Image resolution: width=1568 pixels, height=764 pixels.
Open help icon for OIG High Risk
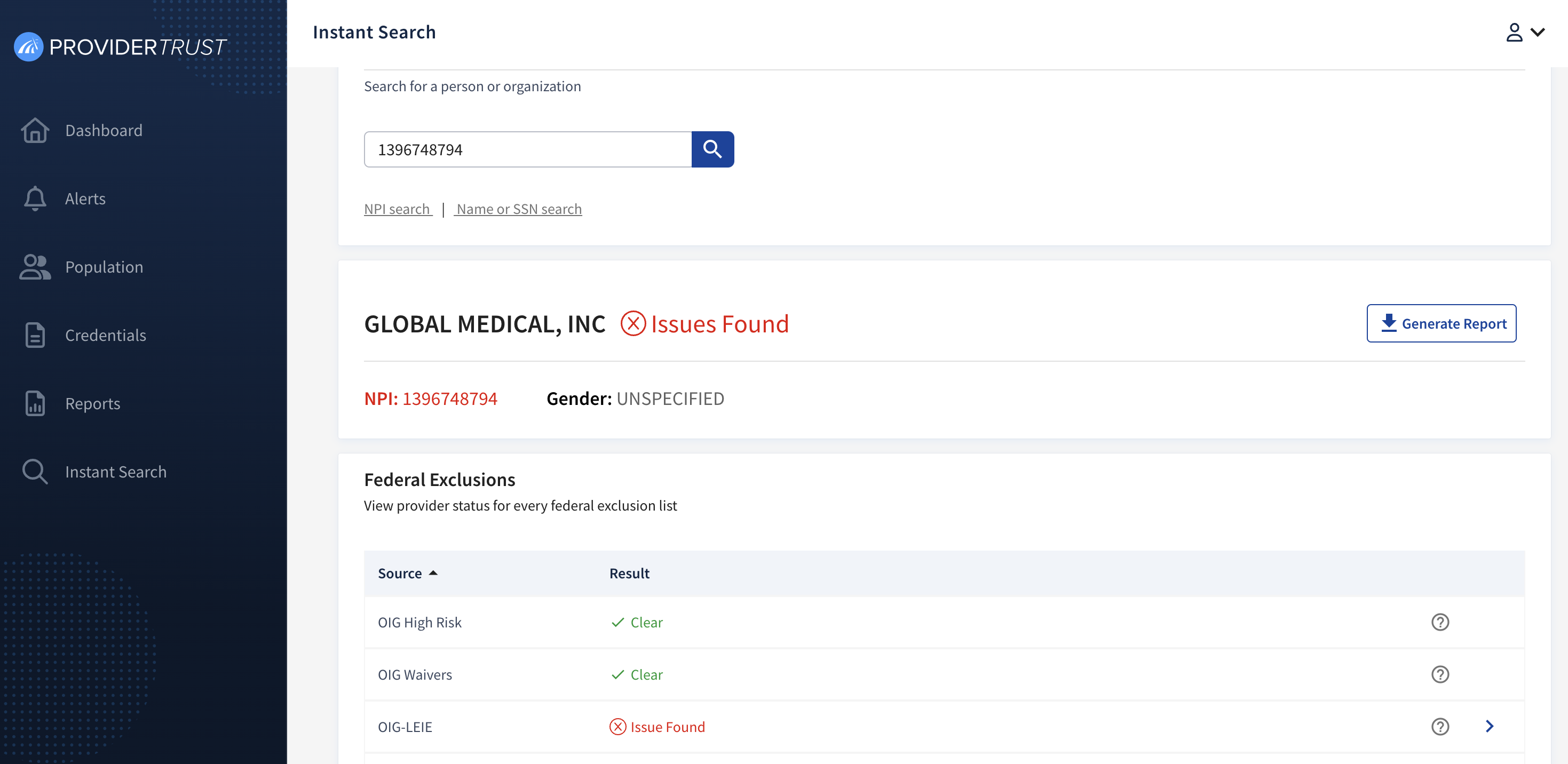(1439, 622)
